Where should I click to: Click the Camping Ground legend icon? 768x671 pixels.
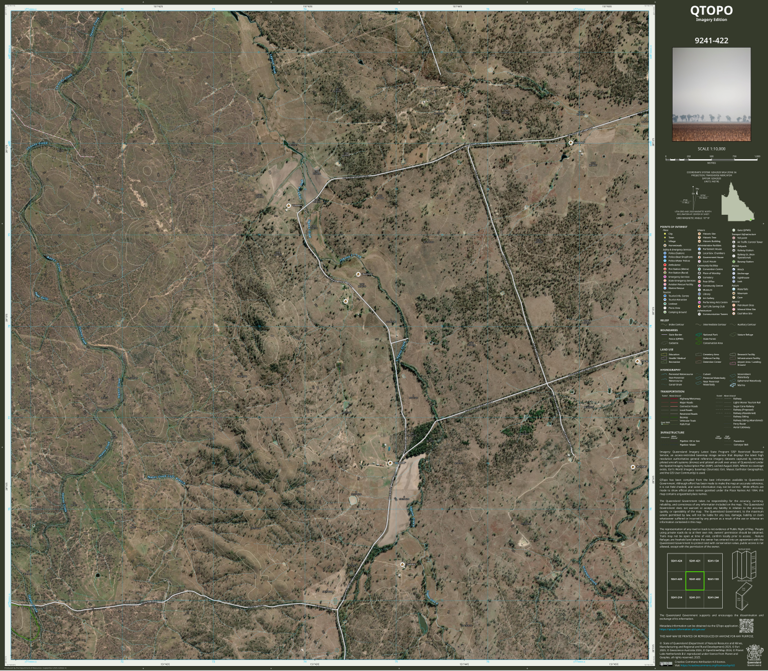[x=665, y=312]
